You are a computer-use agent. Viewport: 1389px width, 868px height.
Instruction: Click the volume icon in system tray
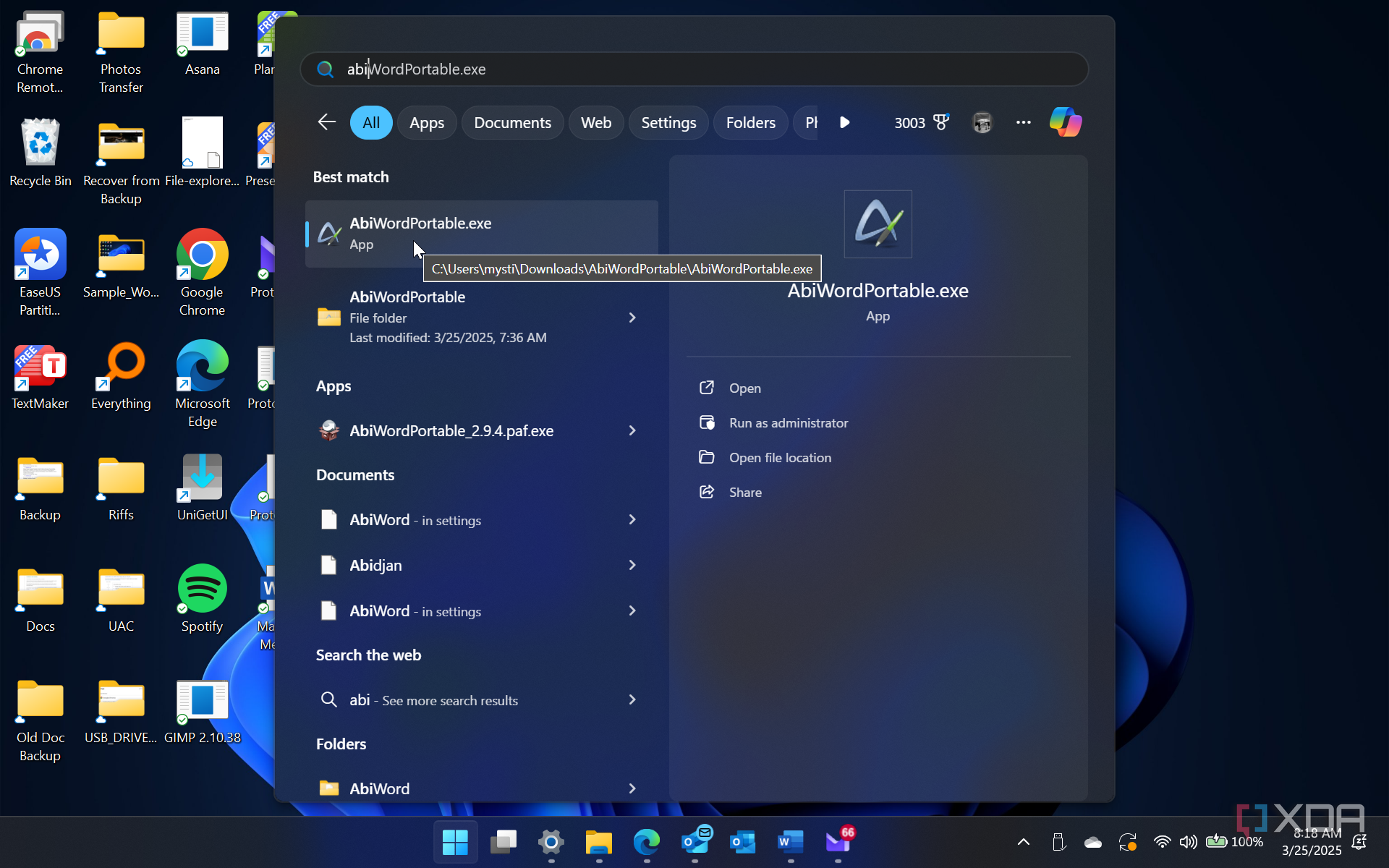[1188, 842]
